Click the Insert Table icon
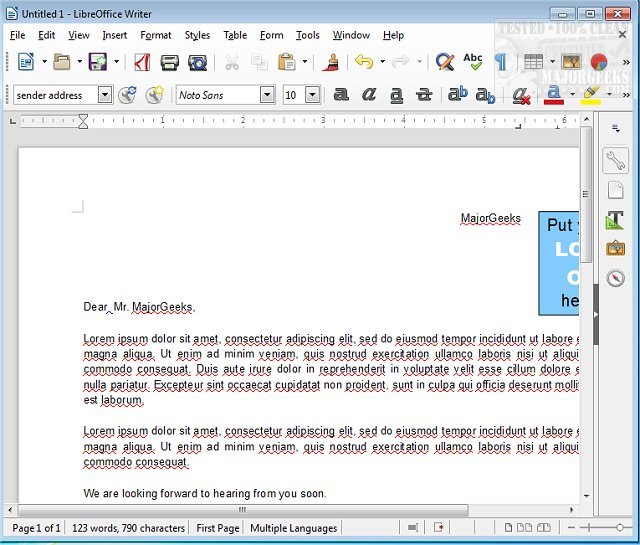Viewport: 640px width, 545px height. pyautogui.click(x=533, y=62)
